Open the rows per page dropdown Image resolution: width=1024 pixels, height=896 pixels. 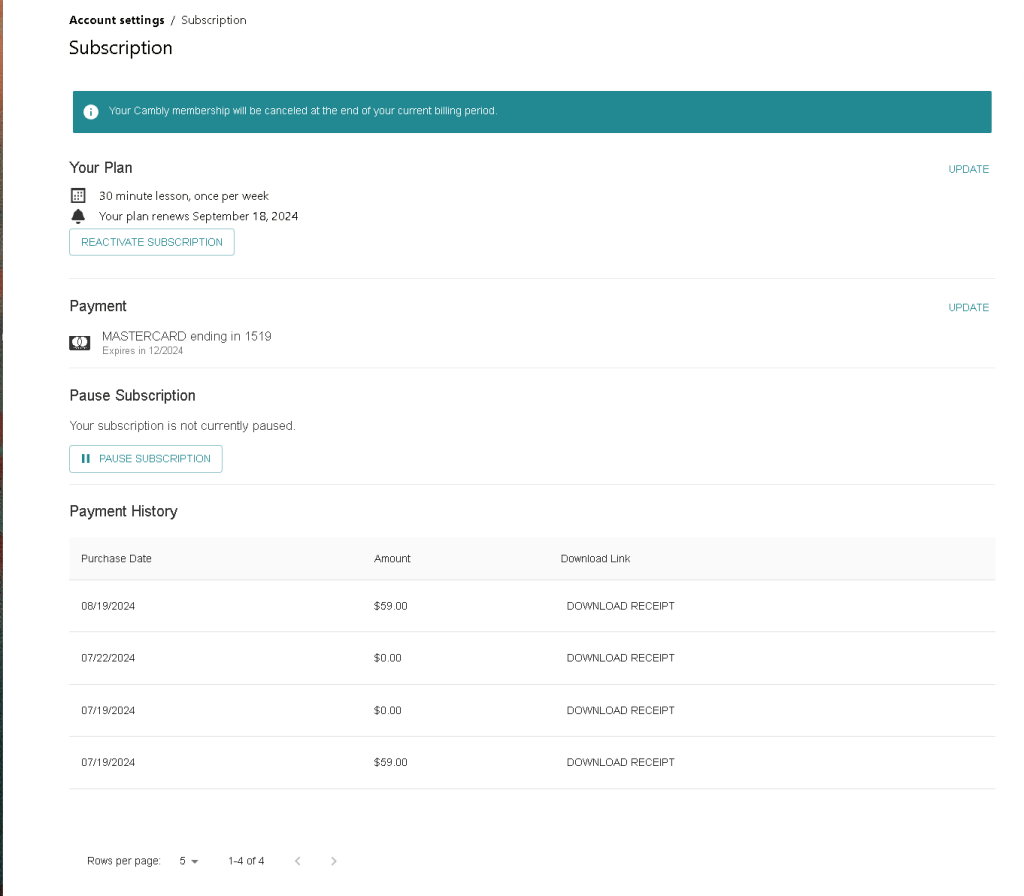tap(189, 861)
